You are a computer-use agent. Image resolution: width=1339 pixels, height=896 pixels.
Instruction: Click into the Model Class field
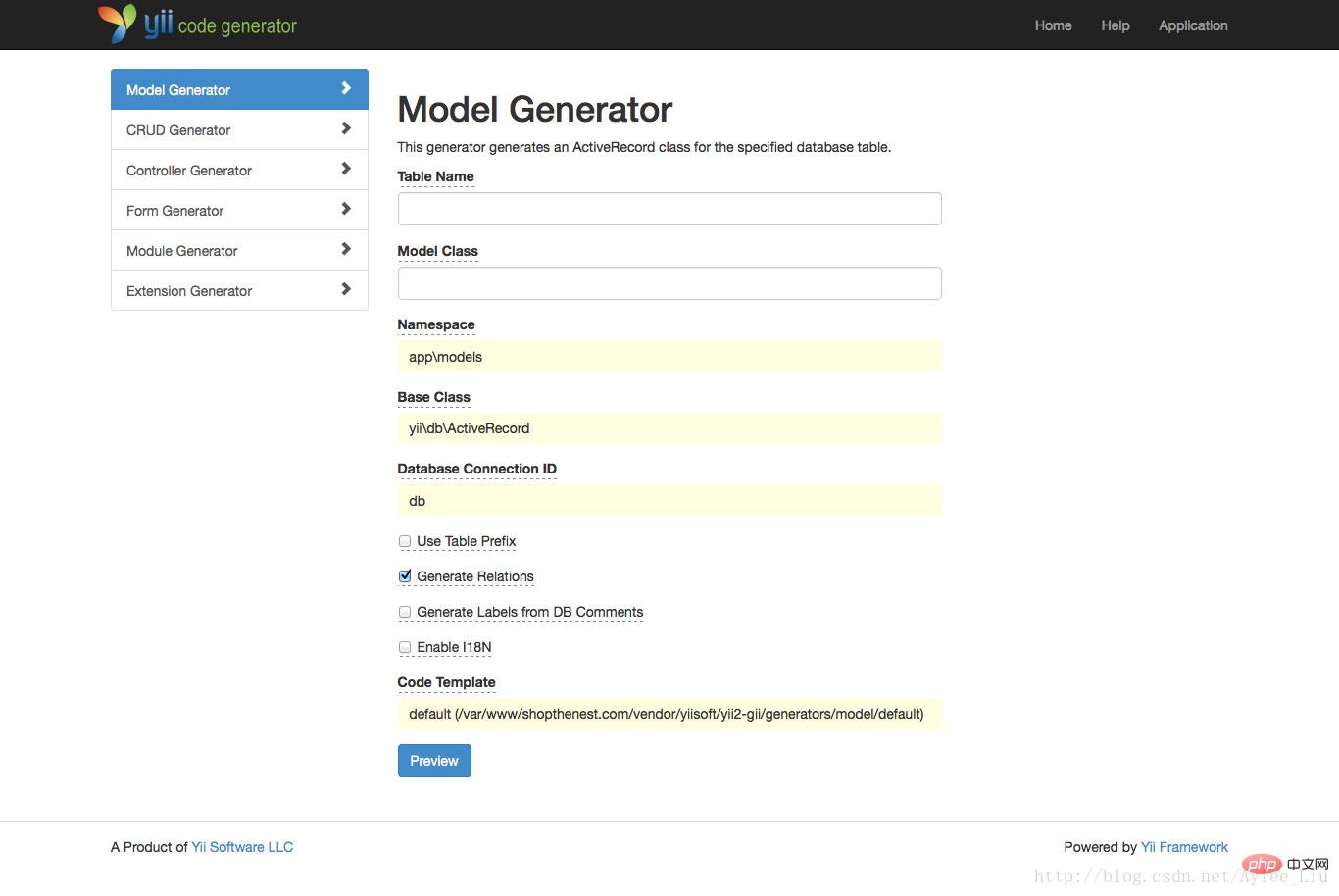pos(669,283)
